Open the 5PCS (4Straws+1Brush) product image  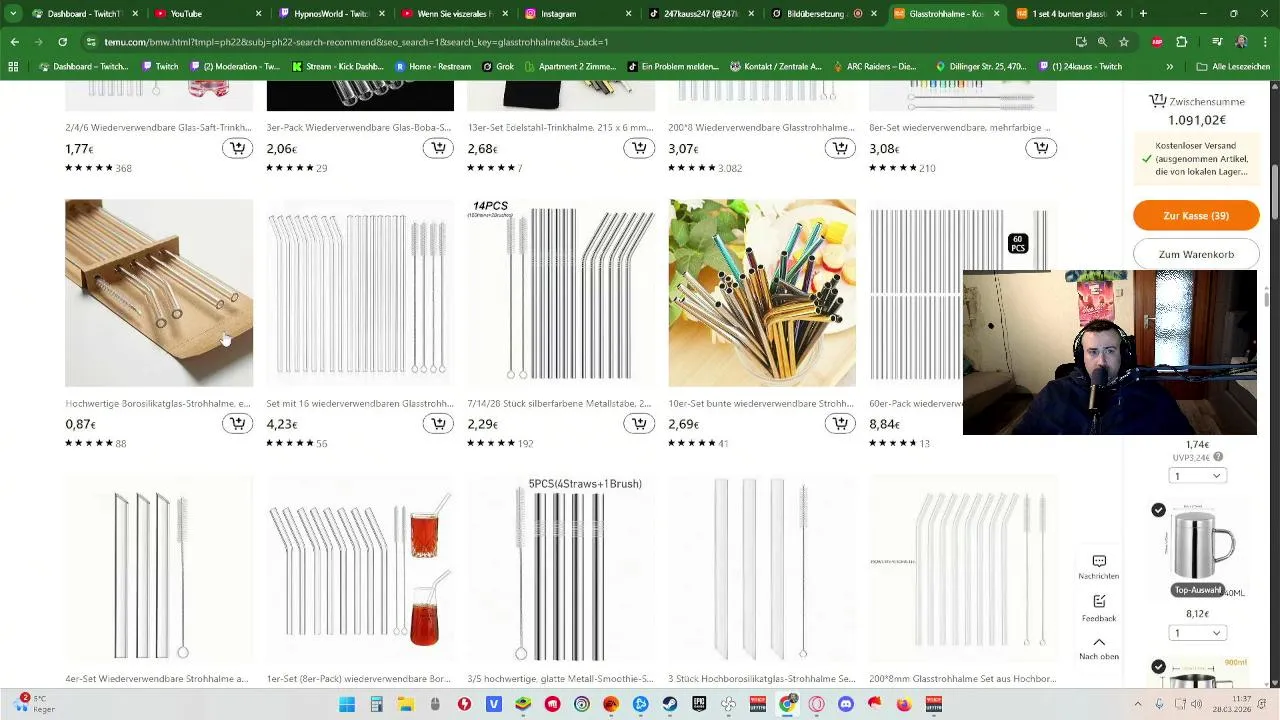click(561, 568)
